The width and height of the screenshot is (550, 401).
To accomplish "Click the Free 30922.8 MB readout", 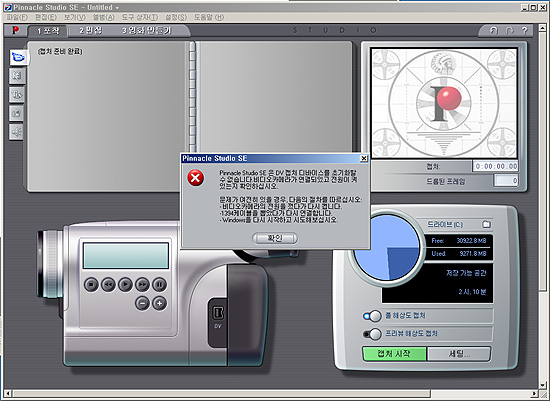I will 459,241.
